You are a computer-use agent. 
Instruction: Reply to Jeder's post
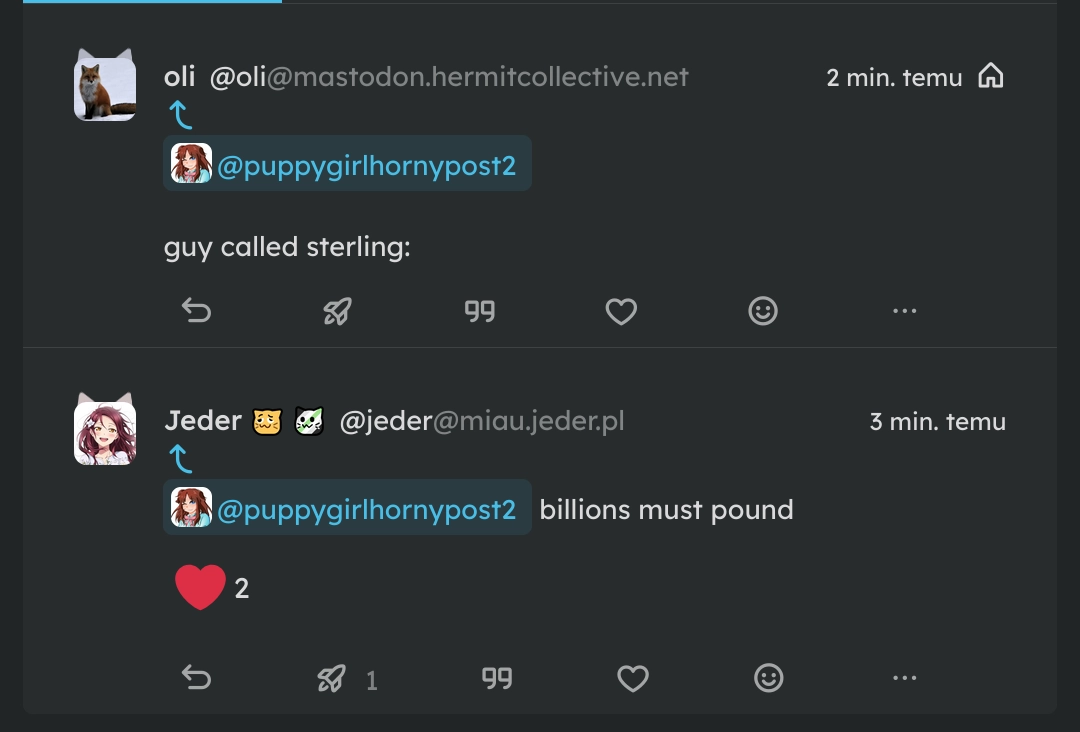pyautogui.click(x=196, y=678)
